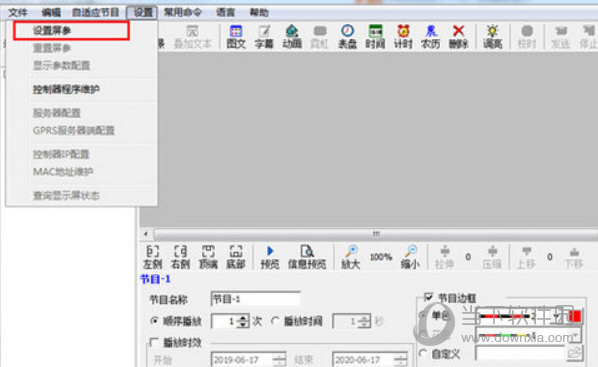Click the 霓虹 neon toolbar icon
The image size is (598, 367).
pyautogui.click(x=320, y=37)
